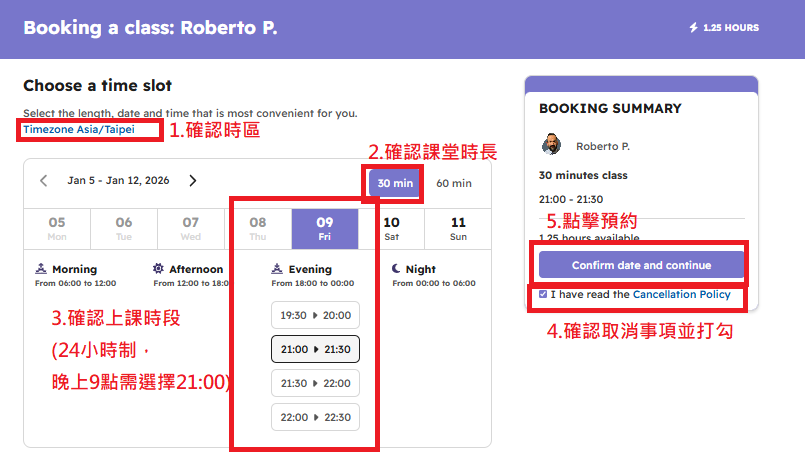806x469 pixels.
Task: Click the Afternoon sun icon
Action: [x=158, y=269]
